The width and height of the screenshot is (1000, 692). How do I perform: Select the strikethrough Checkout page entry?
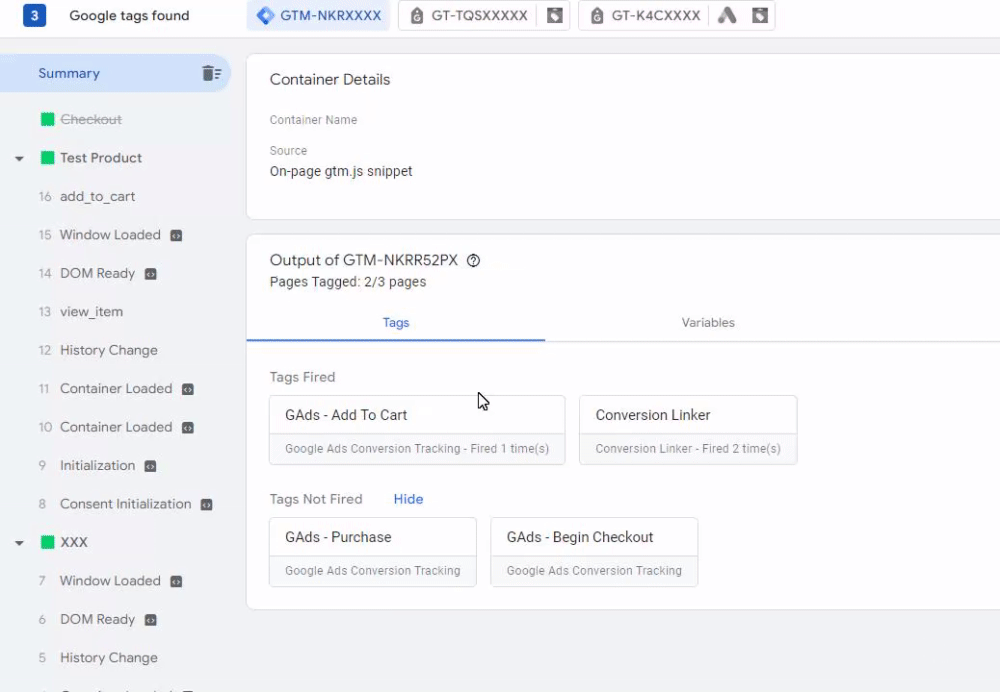(91, 119)
